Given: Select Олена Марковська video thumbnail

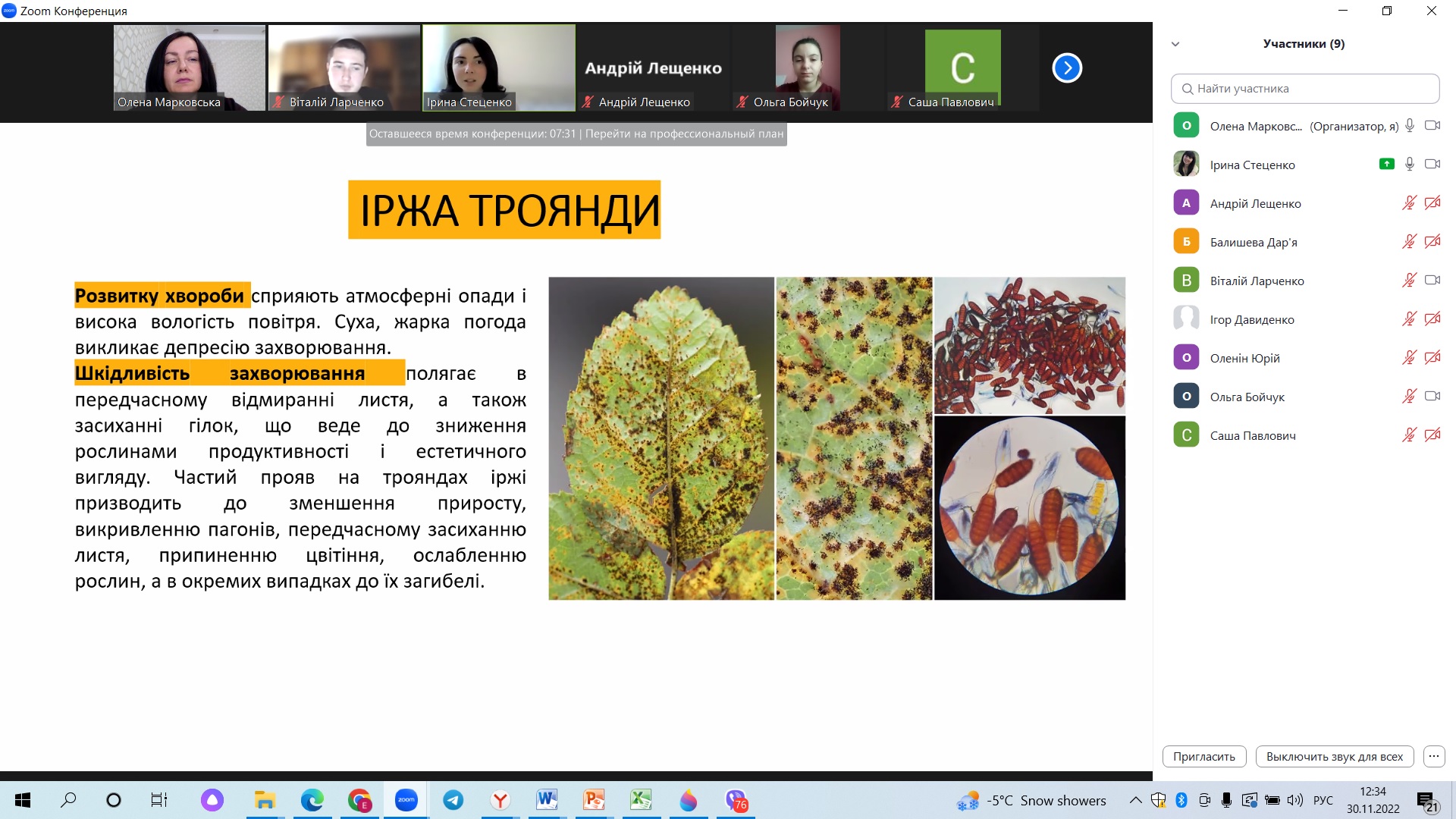Looking at the screenshot, I should [x=190, y=68].
